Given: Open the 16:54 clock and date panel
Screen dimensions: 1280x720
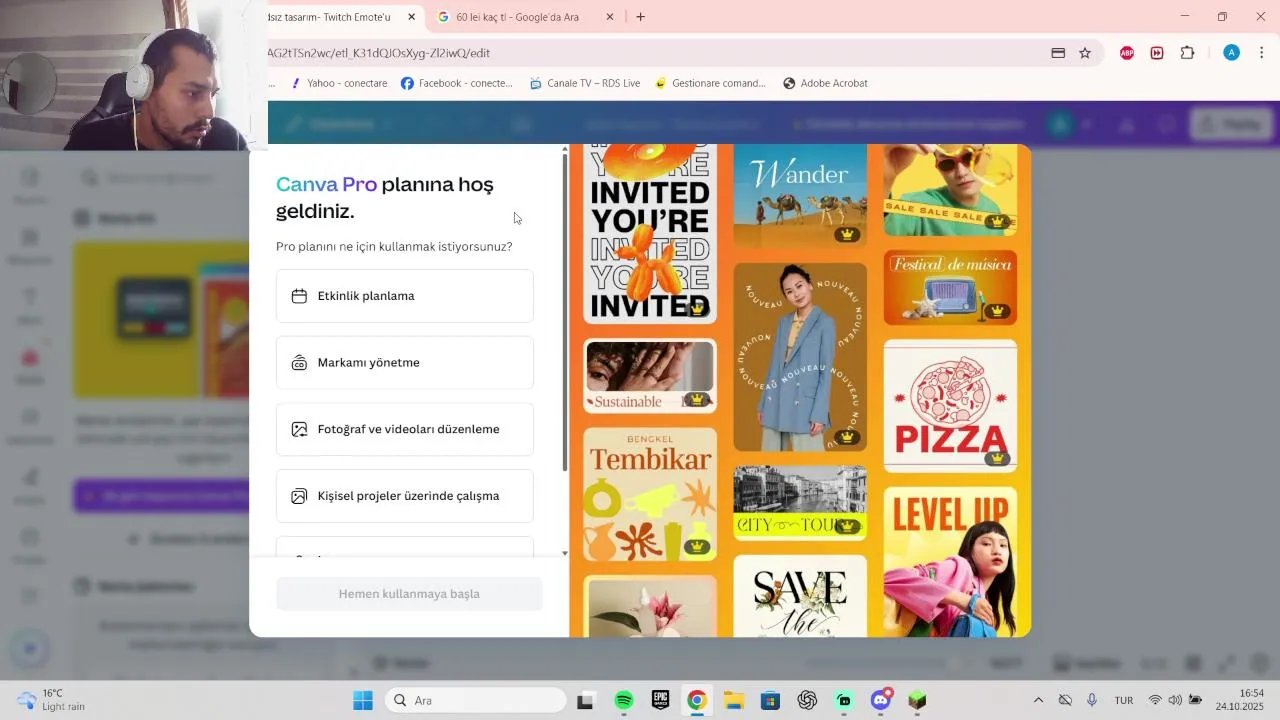Looking at the screenshot, I should pyautogui.click(x=1240, y=700).
